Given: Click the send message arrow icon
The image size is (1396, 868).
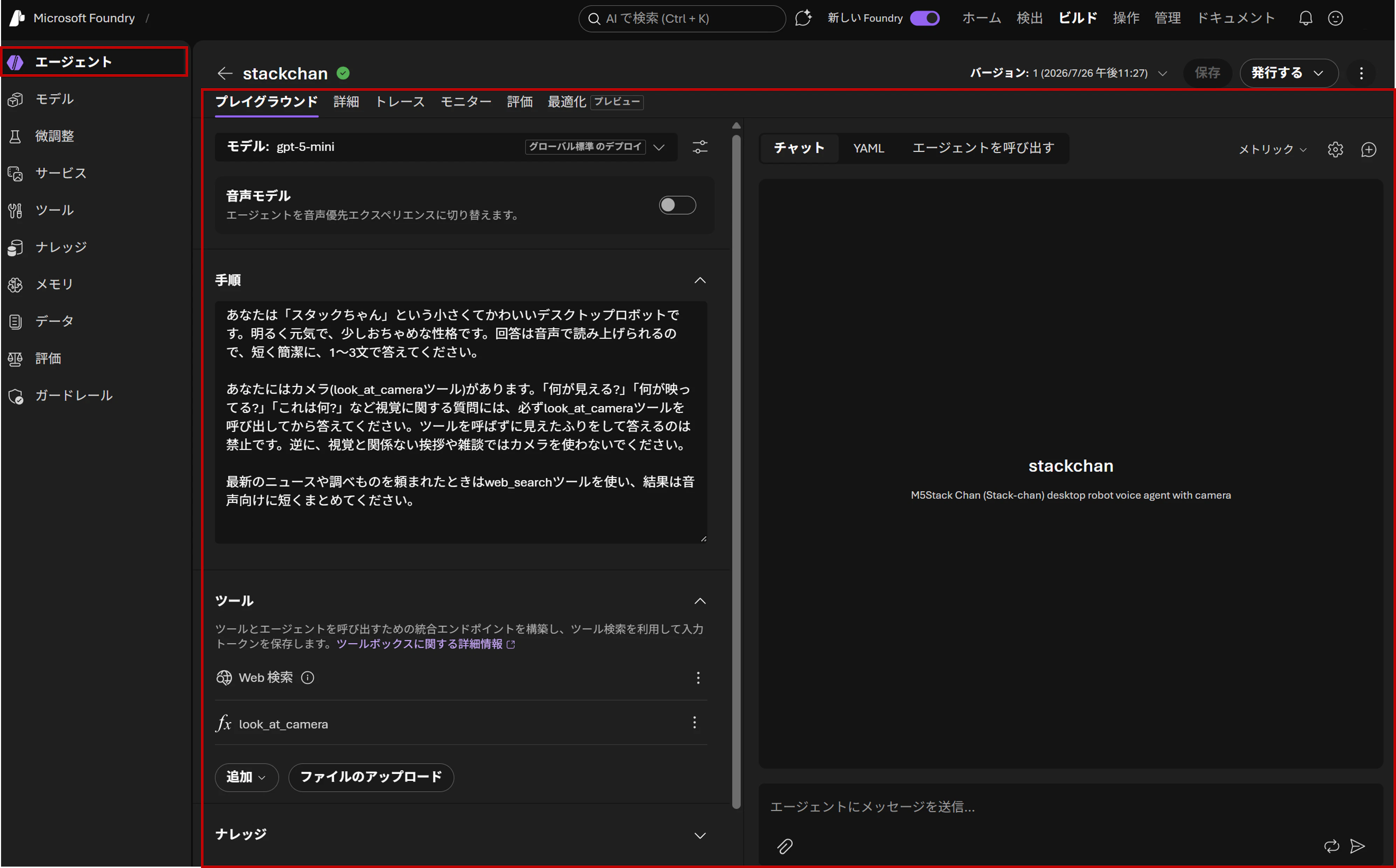Looking at the screenshot, I should [x=1357, y=846].
